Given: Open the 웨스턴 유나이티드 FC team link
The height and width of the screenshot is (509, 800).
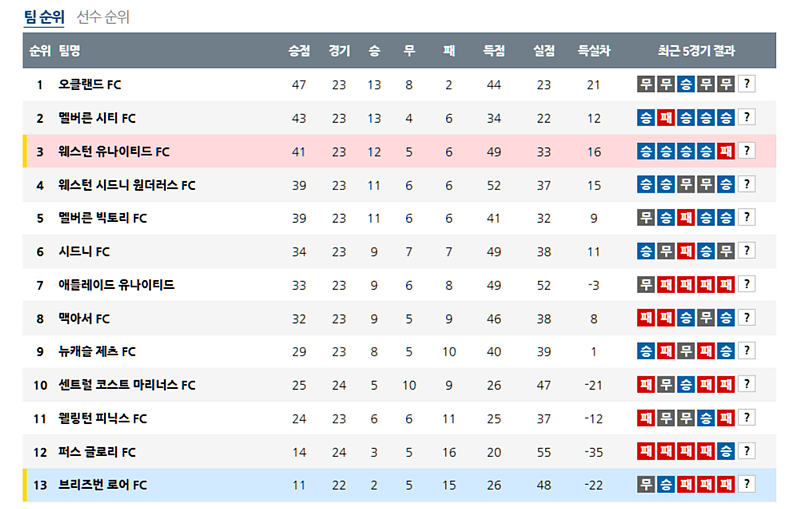Looking at the screenshot, I should pyautogui.click(x=114, y=152).
